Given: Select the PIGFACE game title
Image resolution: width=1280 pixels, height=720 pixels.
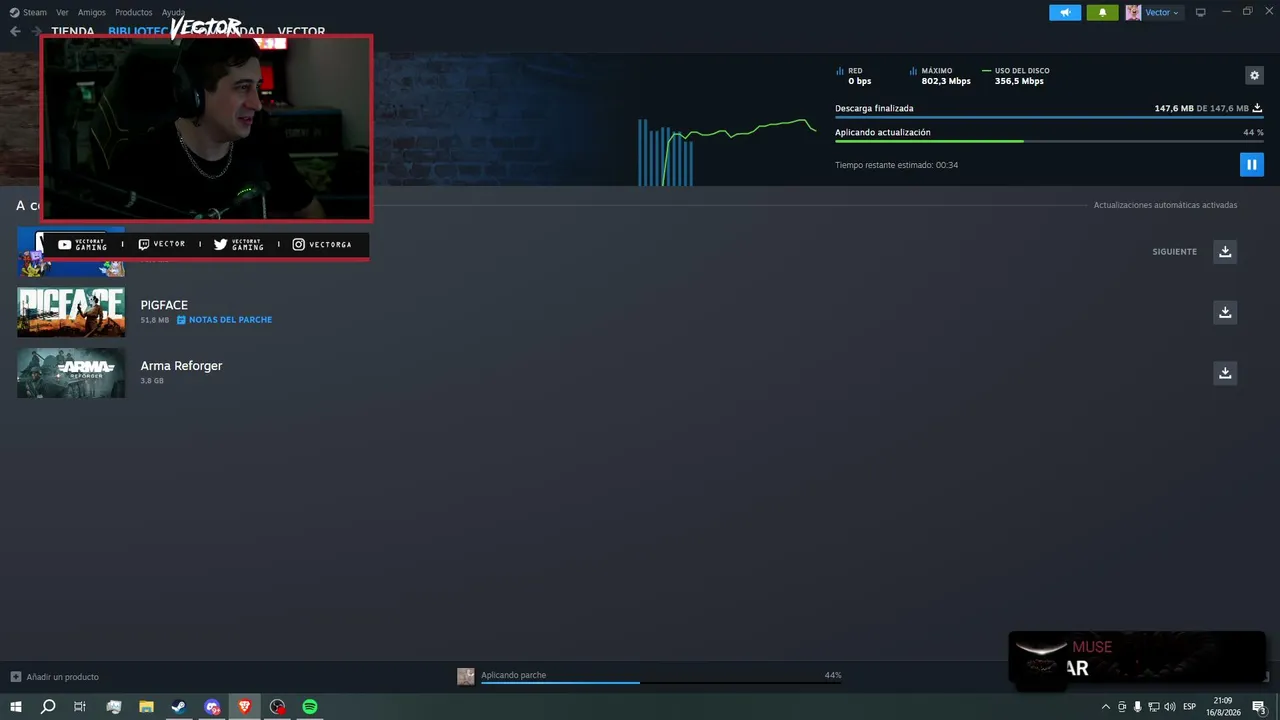Looking at the screenshot, I should coord(164,305).
